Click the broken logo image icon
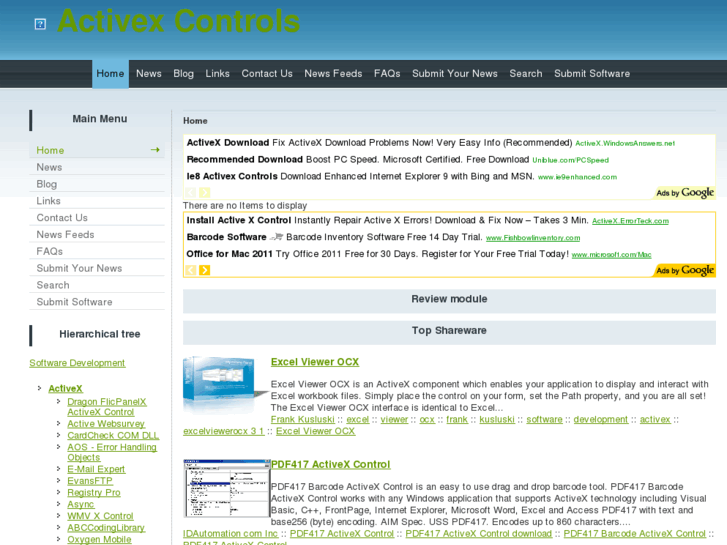The image size is (727, 545). (x=40, y=24)
